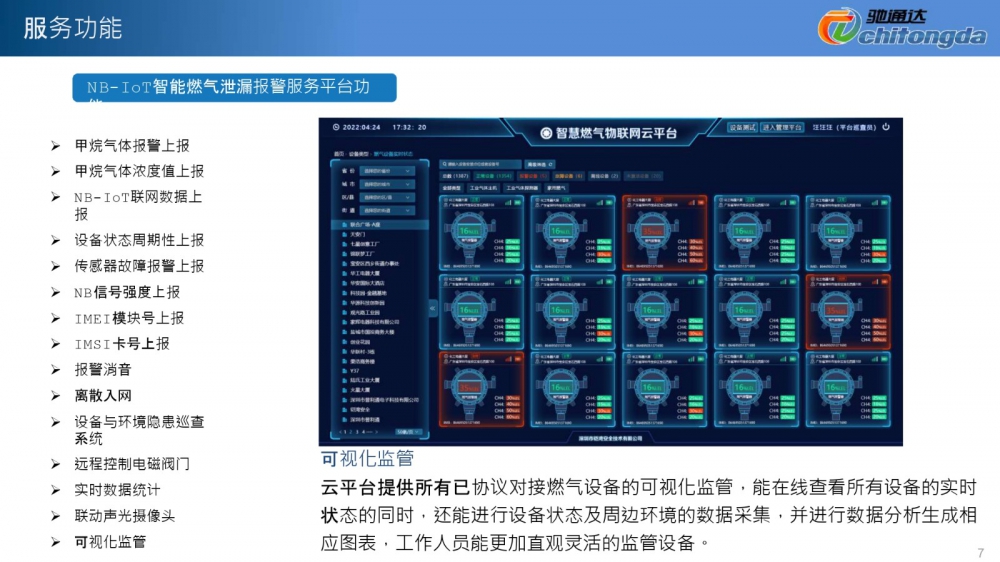Viewport: 1000px width, 562px height.
Task: Go to page 2 of location list
Action: [x=350, y=432]
